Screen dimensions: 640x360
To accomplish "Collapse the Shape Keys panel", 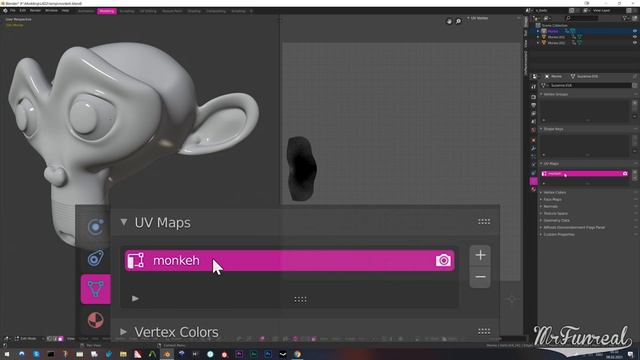I will (x=541, y=129).
